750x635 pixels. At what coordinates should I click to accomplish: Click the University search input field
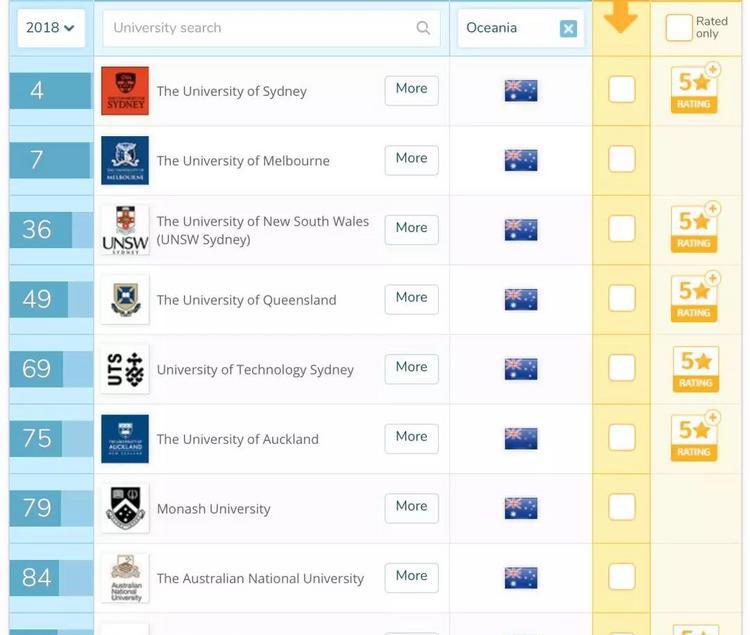[260, 28]
